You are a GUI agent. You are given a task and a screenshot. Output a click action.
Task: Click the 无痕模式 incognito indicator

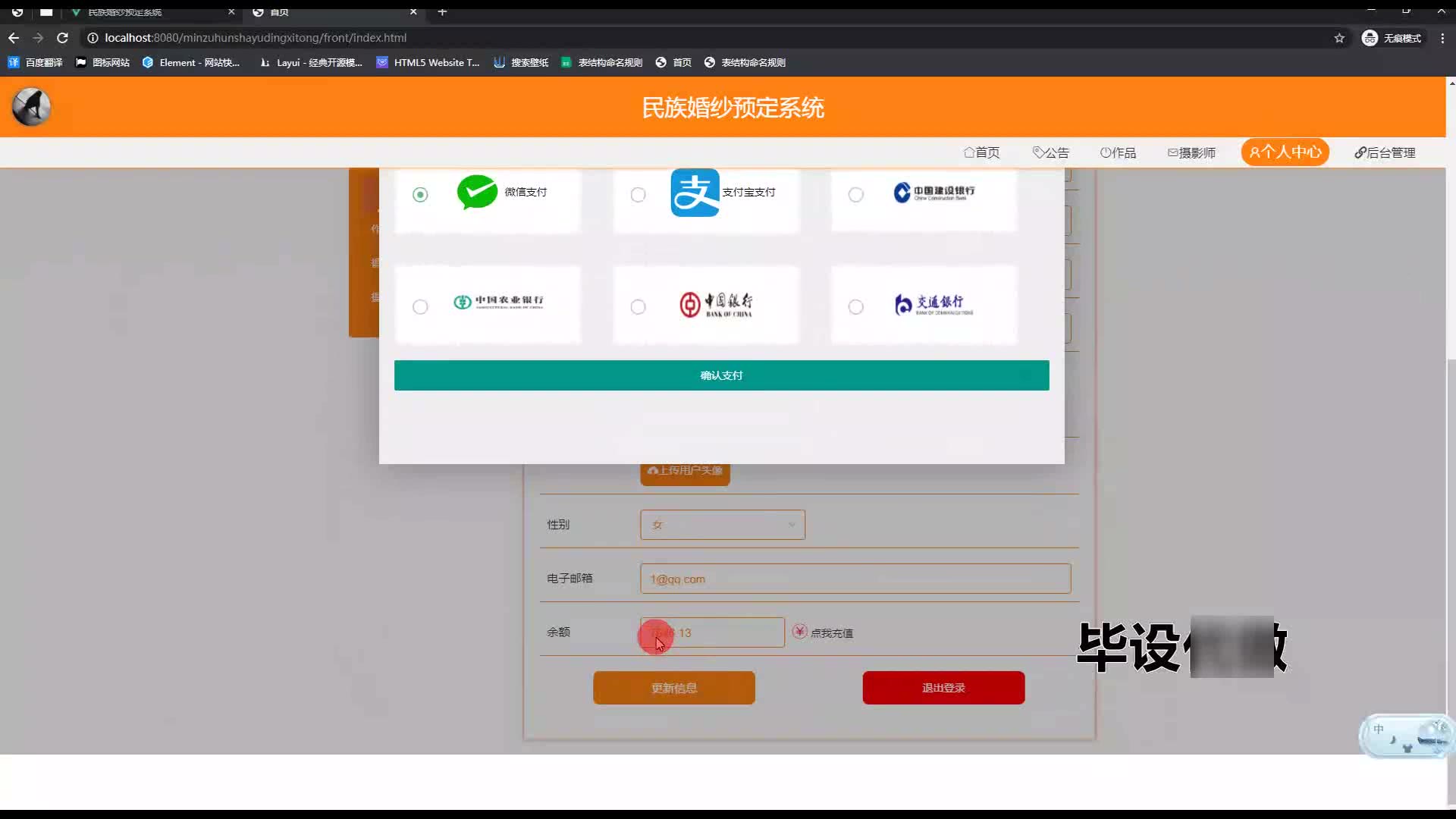tap(1392, 38)
